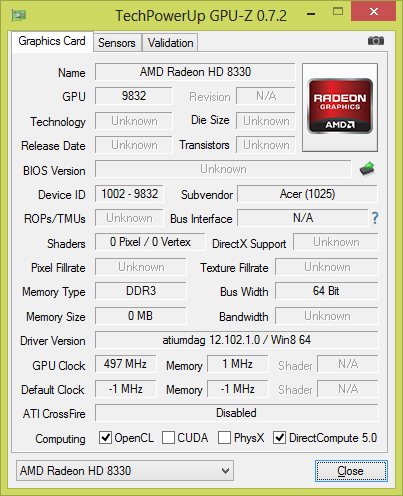
Task: Switch to the Validation tab
Action: [170, 43]
